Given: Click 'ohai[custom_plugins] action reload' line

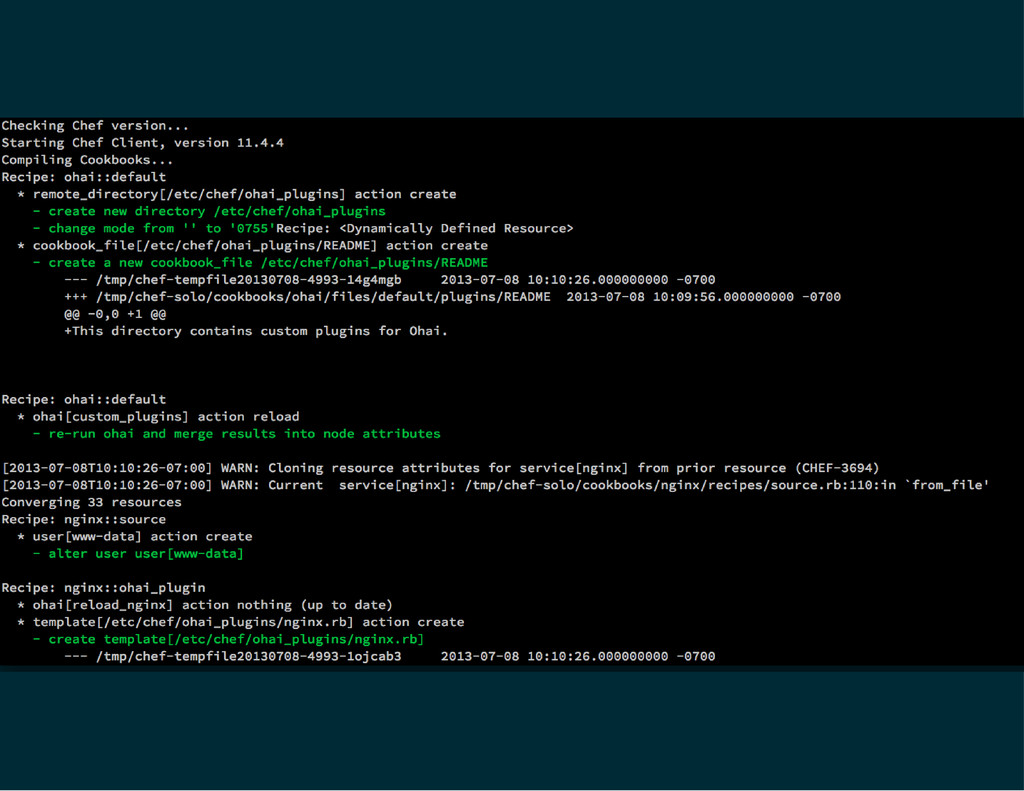Looking at the screenshot, I should click(x=158, y=416).
